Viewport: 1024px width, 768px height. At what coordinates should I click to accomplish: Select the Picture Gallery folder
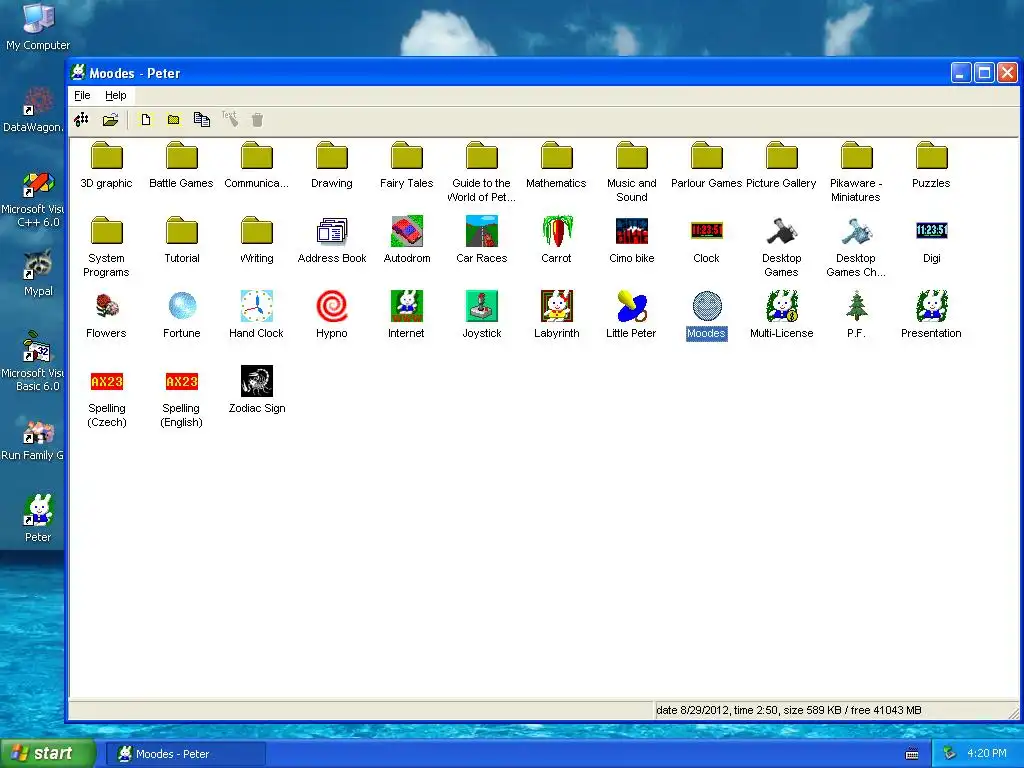782,156
